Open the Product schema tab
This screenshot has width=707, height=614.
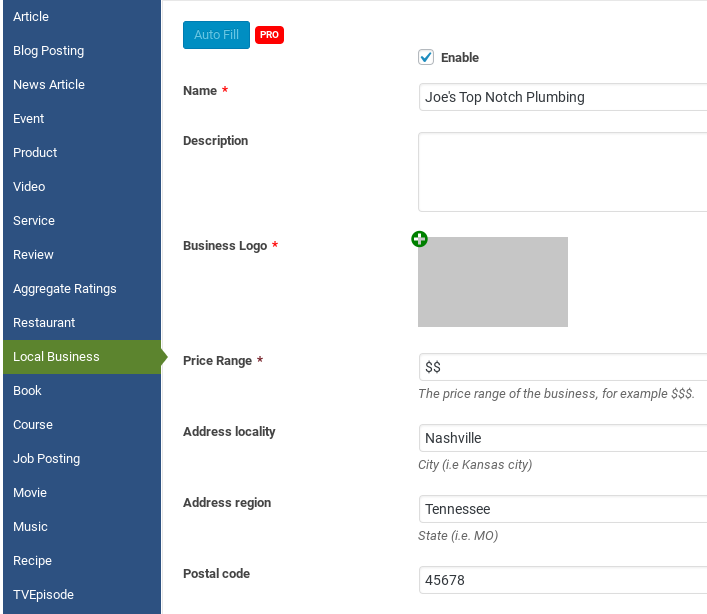[82, 152]
